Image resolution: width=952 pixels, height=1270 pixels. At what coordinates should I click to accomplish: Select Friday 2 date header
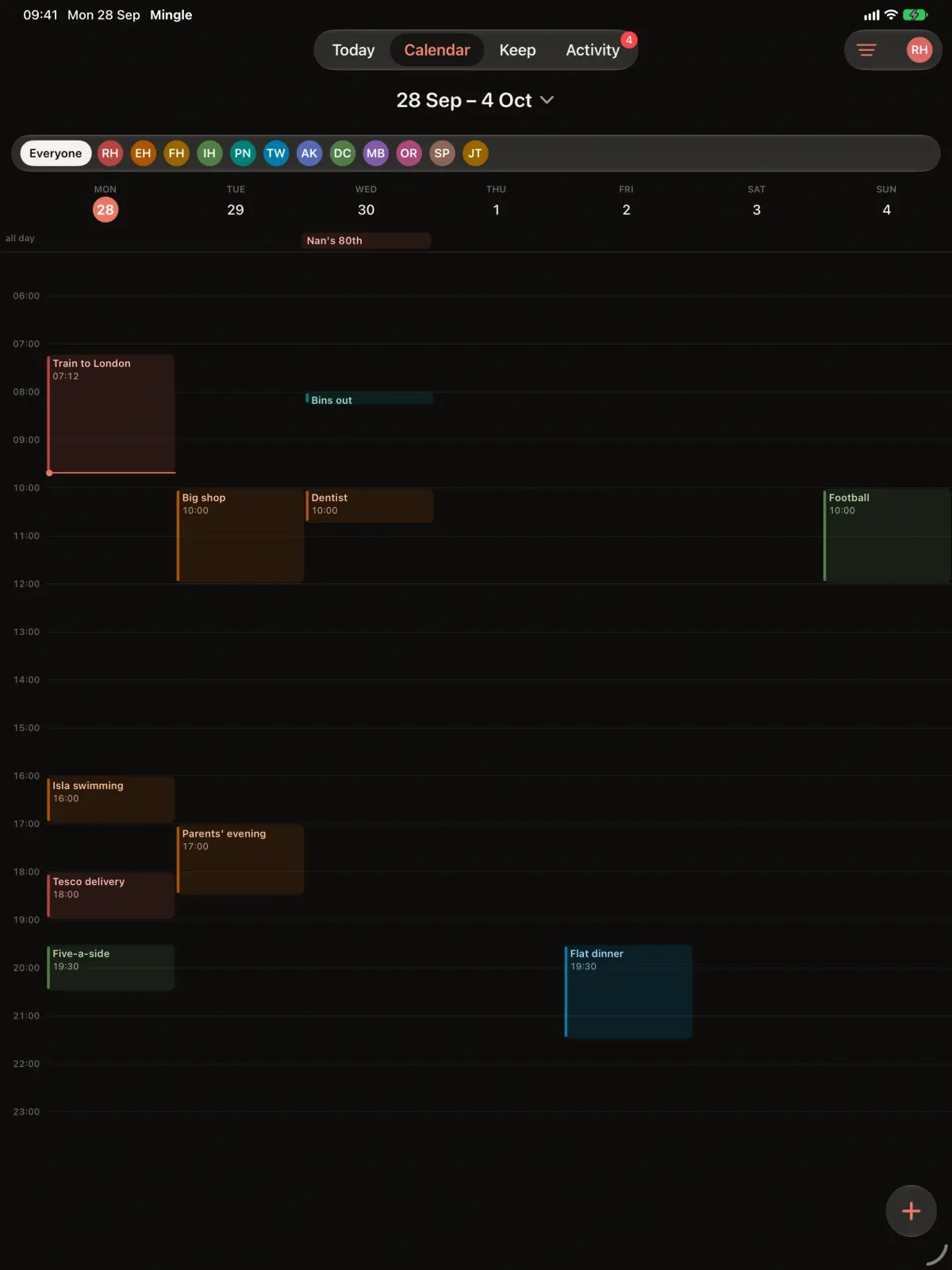[x=626, y=202]
